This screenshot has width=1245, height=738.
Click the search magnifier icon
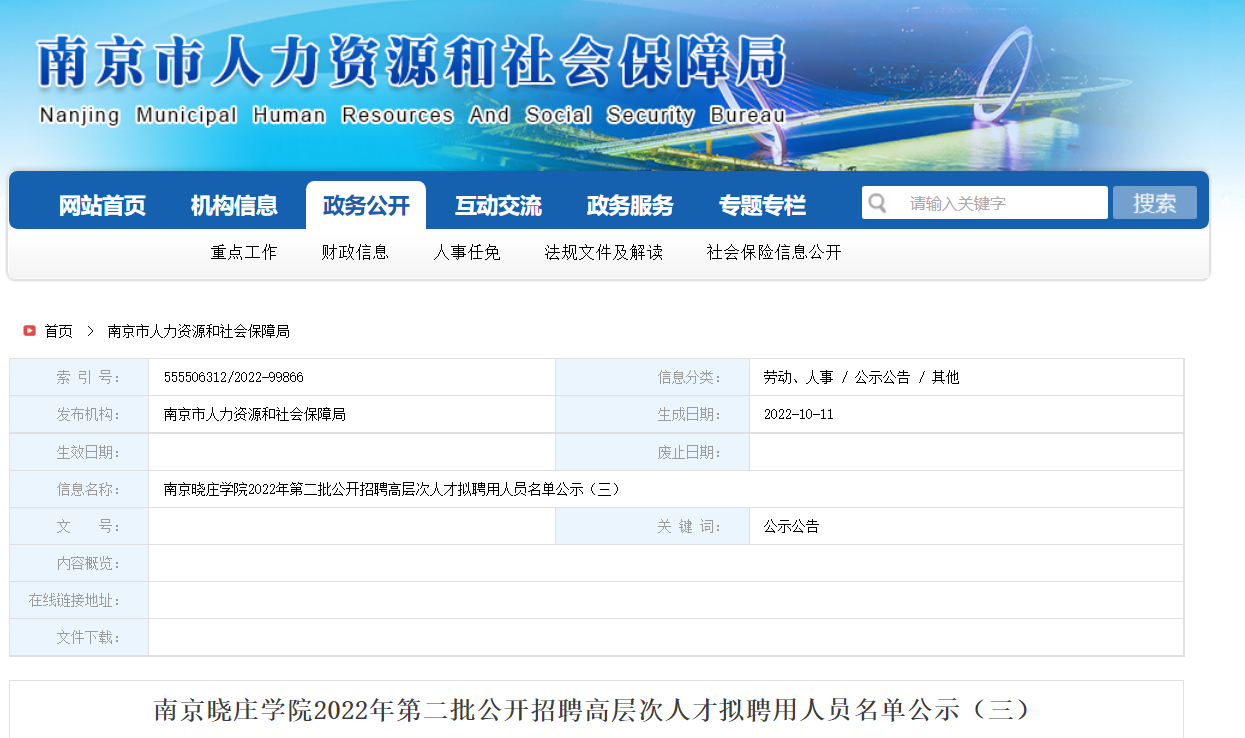877,203
